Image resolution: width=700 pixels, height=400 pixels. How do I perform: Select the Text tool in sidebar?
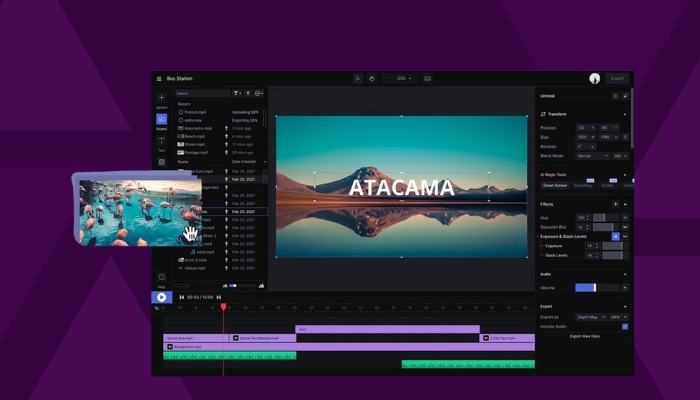coord(162,141)
